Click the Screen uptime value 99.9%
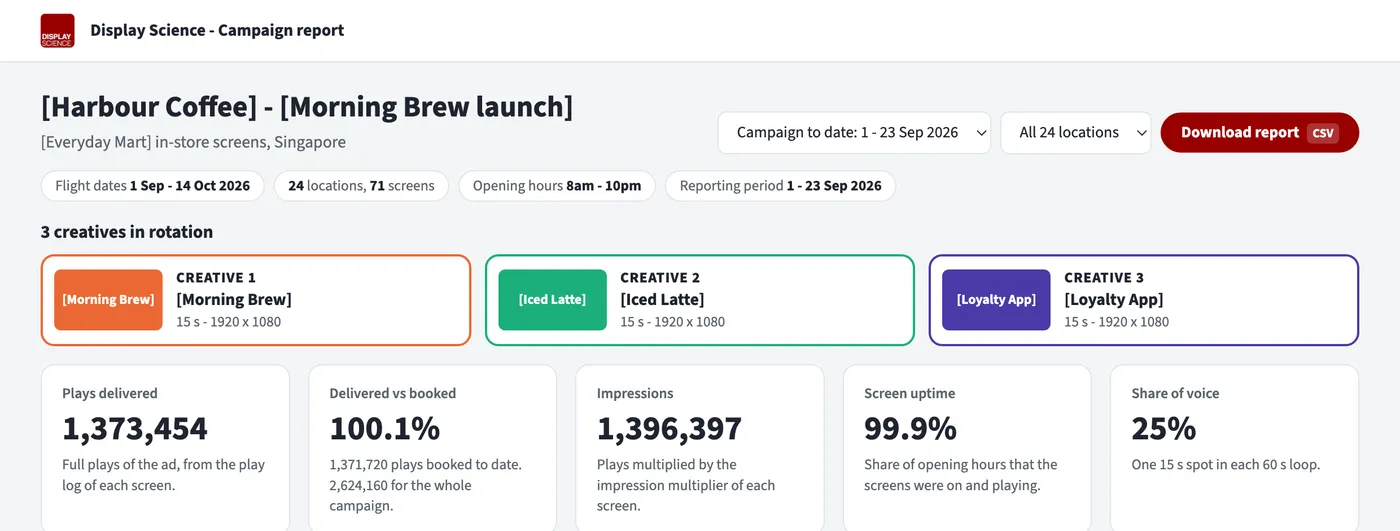 pyautogui.click(x=910, y=428)
